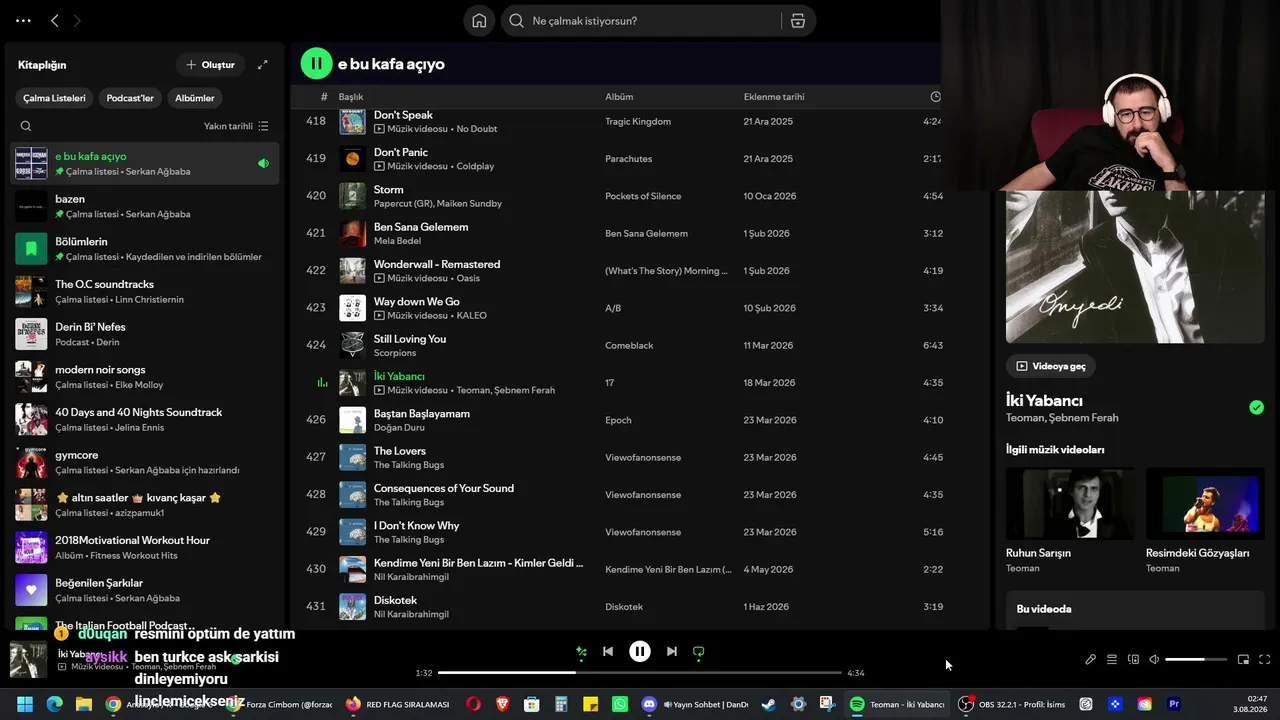Mute the volume with the speaker icon

click(1154, 660)
